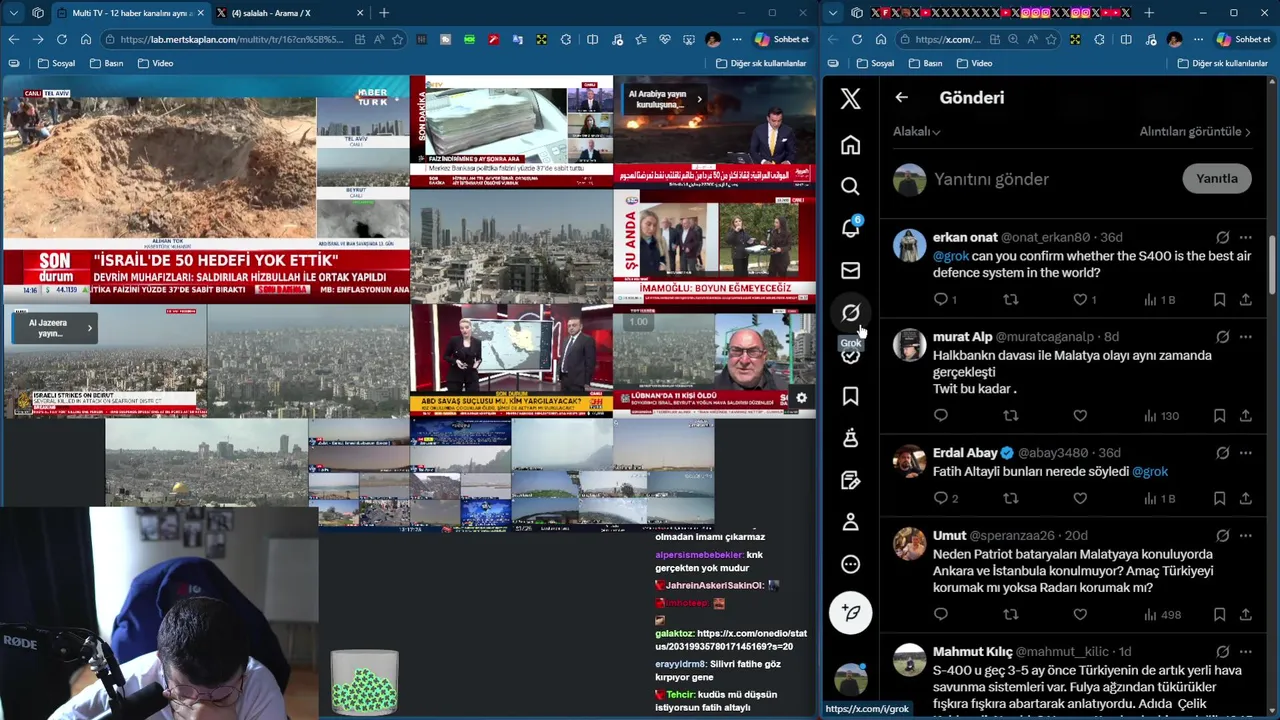Open a new tab in Multi TV window
The width and height of the screenshot is (1280, 720).
pos(384,13)
